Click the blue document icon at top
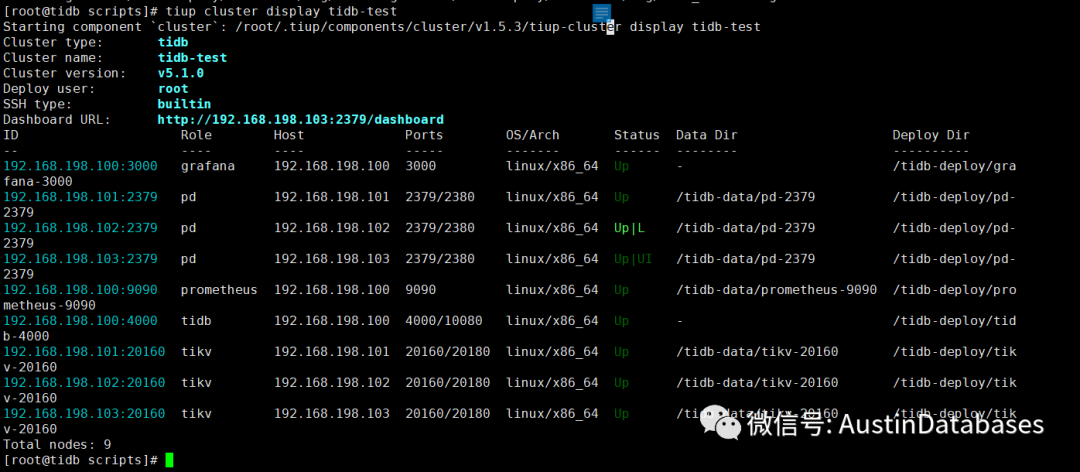This screenshot has height=472, width=1080. 601,12
